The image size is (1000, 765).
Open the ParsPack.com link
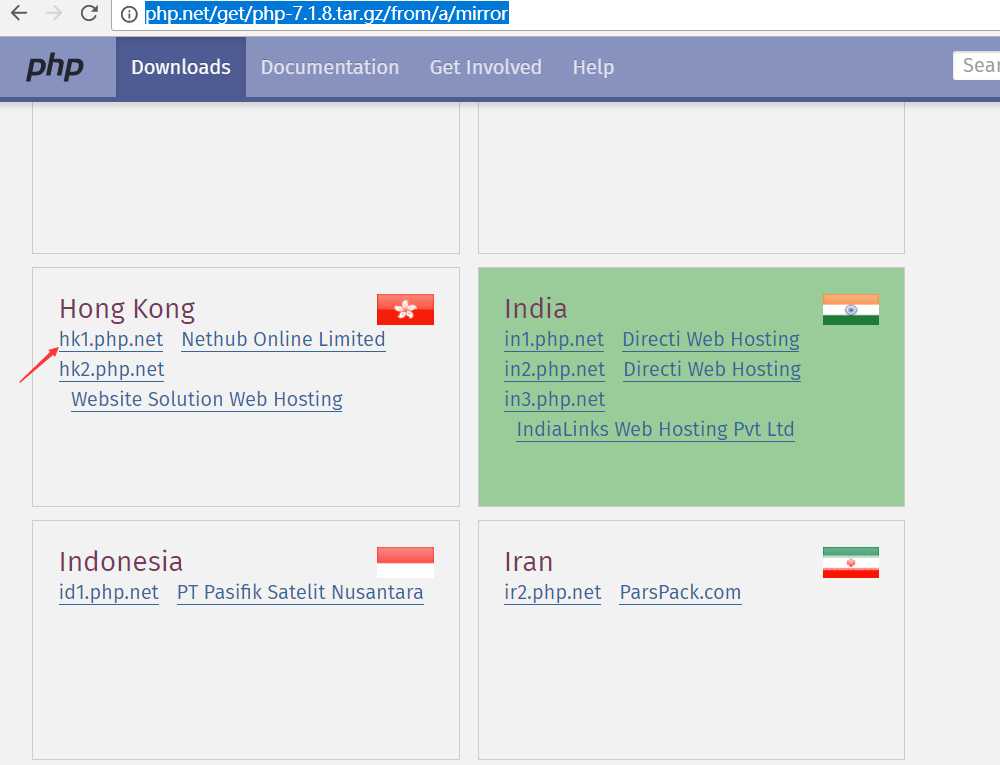[680, 592]
